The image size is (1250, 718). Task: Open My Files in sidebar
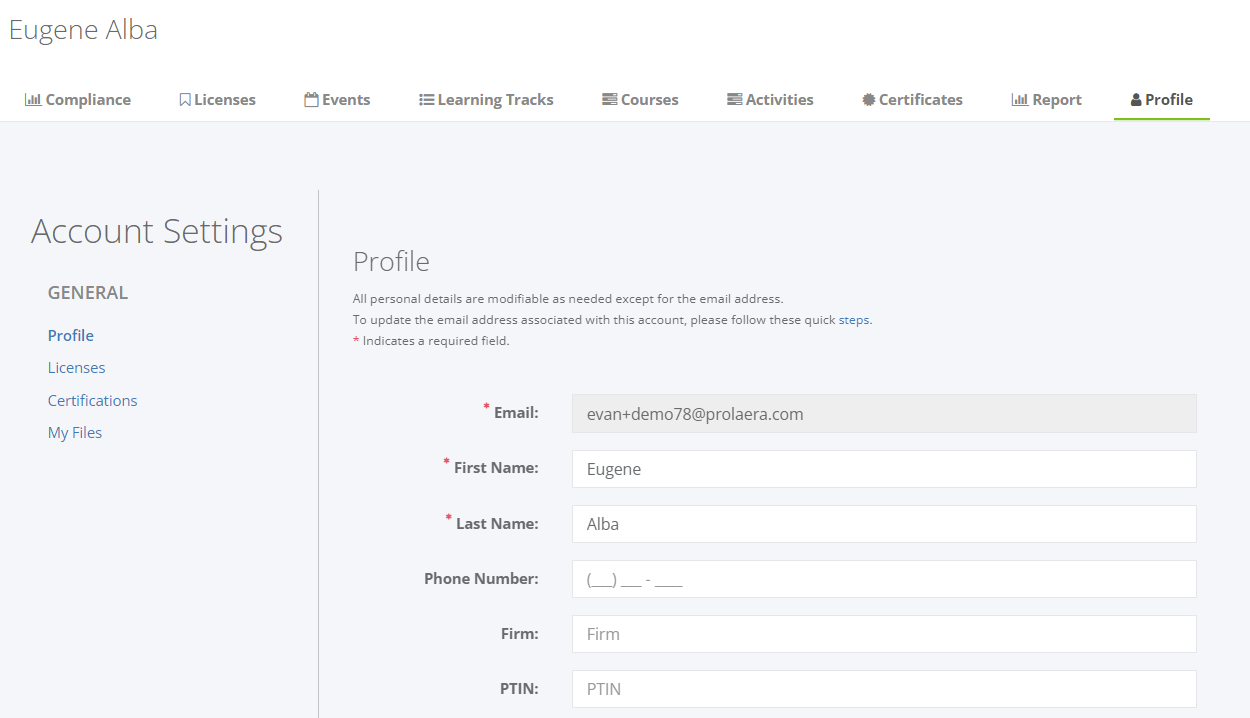click(x=75, y=433)
